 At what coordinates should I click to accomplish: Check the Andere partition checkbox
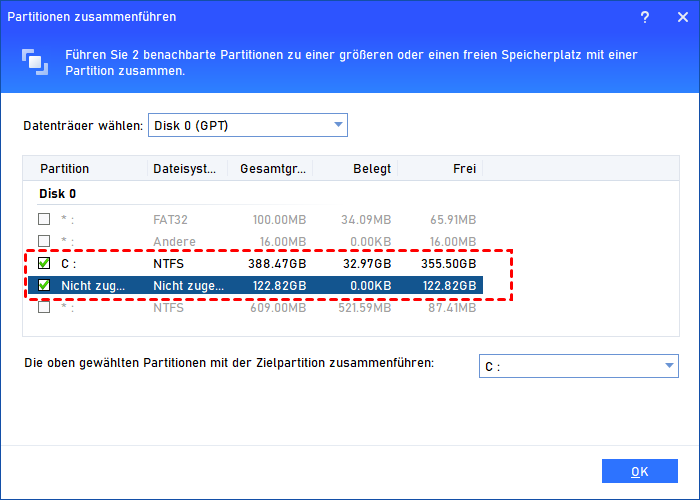coord(44,241)
